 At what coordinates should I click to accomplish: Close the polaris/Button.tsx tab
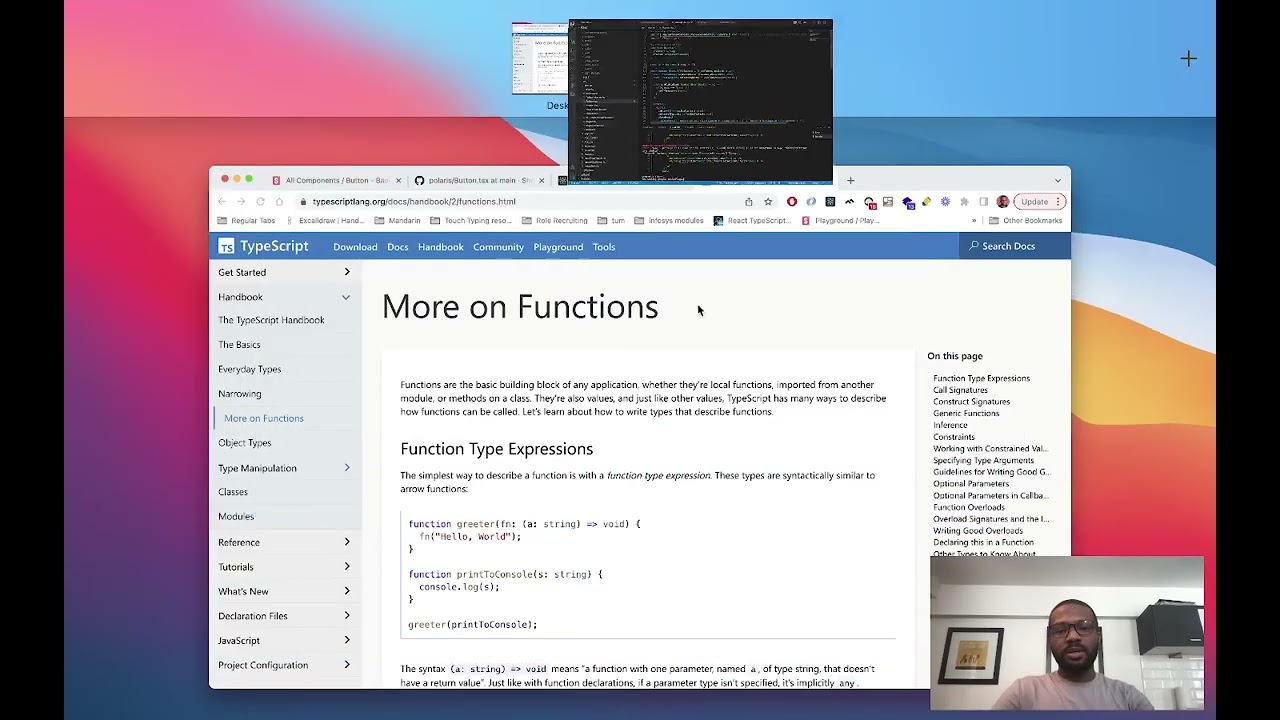[x=541, y=180]
